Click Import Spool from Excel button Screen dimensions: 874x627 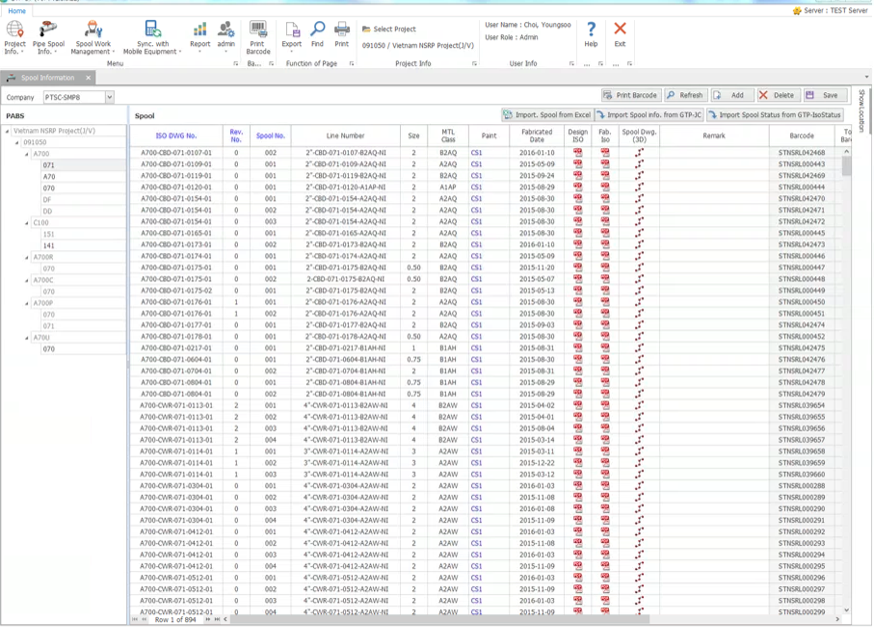[x=547, y=115]
